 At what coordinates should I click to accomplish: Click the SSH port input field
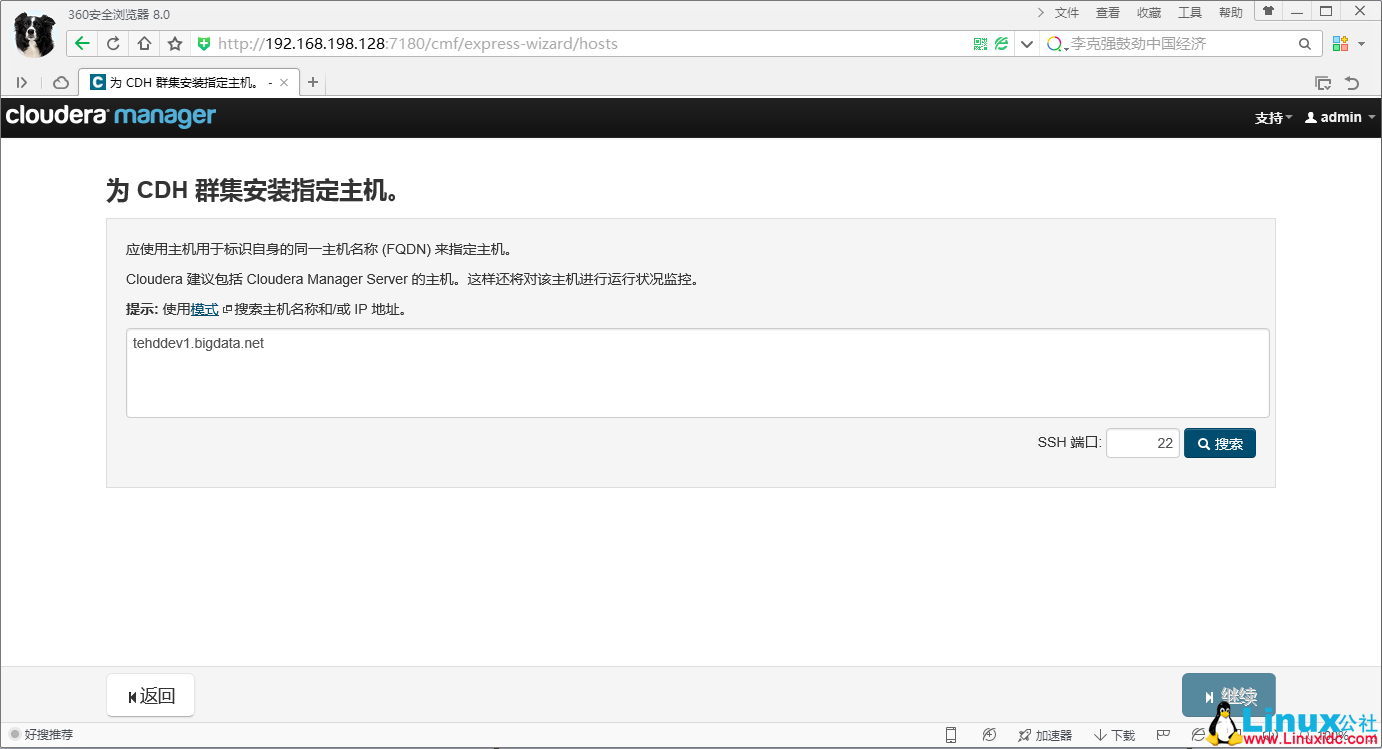(x=1141, y=442)
